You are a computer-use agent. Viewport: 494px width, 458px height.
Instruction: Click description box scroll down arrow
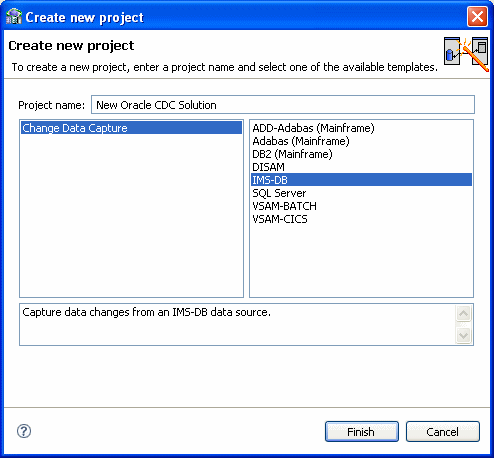pos(463,335)
